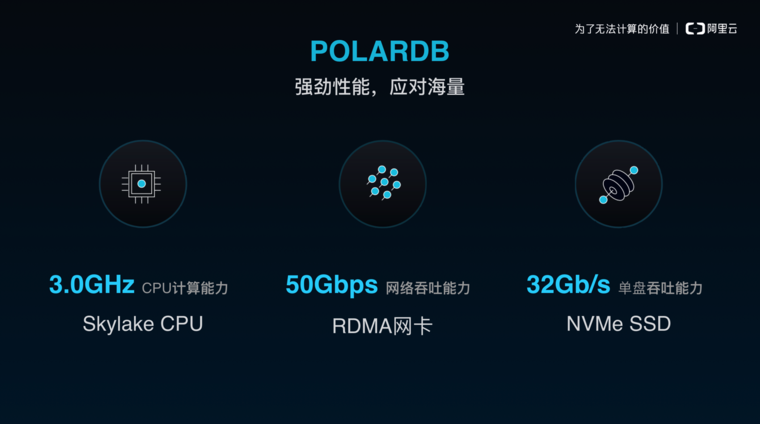Screen dimensions: 760x424
Task: Select the NVMe SSD text
Action: [x=618, y=324]
